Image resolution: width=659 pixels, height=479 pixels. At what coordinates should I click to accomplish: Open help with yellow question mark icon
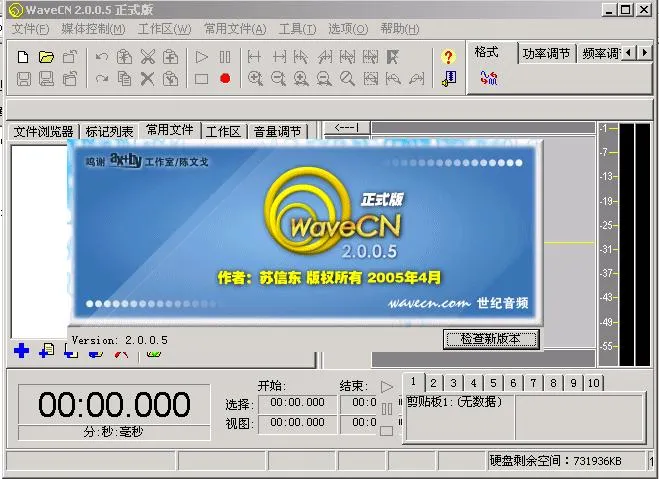click(x=448, y=57)
